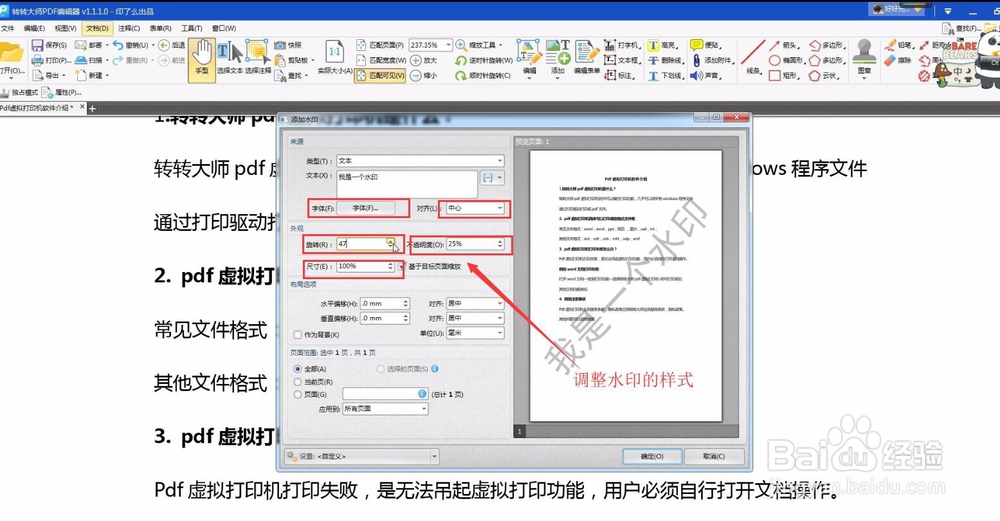
Task: Select the 线条 line drawing tool
Action: tap(753, 57)
